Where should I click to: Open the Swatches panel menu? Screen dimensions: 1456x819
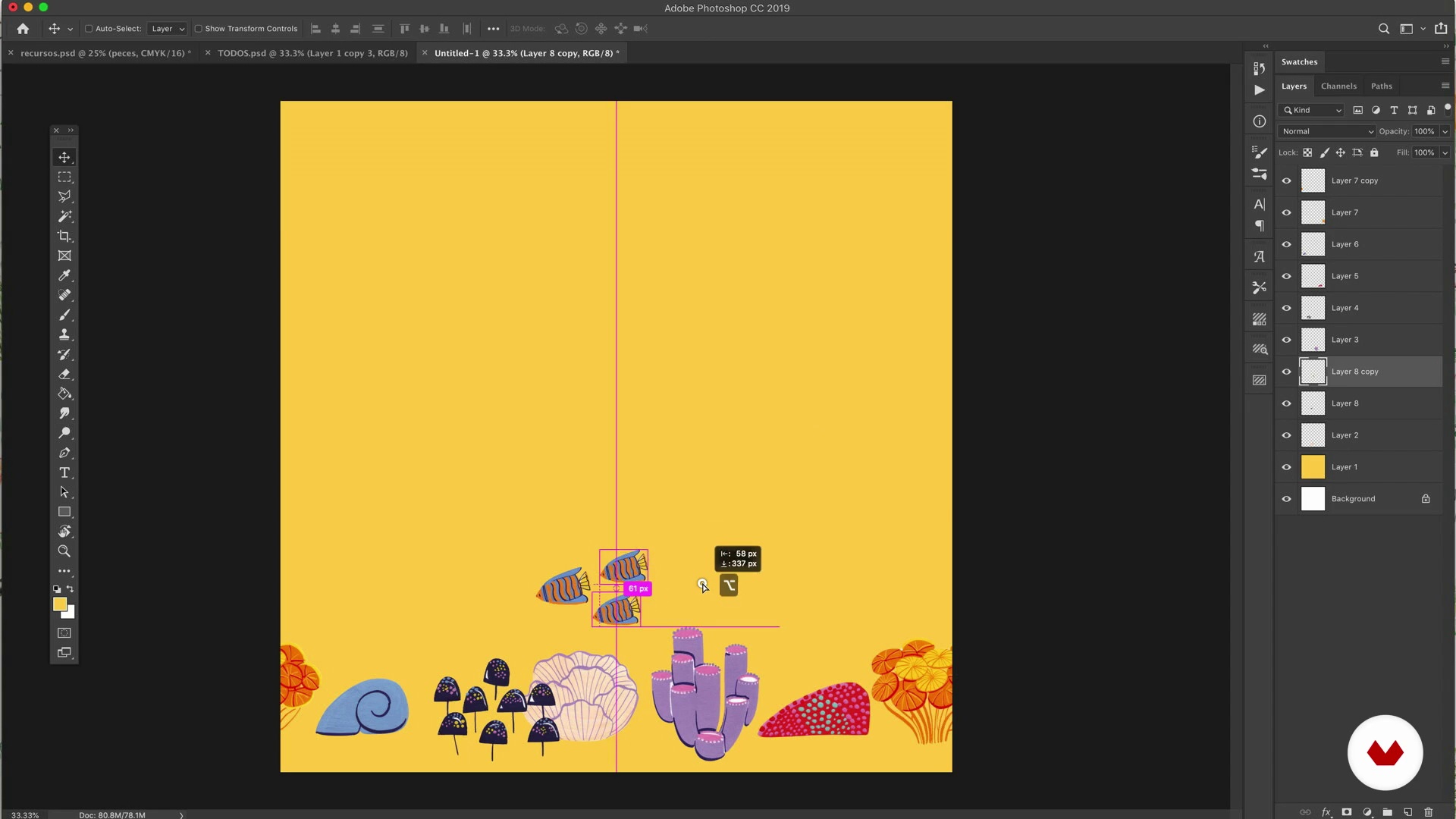tap(1445, 61)
